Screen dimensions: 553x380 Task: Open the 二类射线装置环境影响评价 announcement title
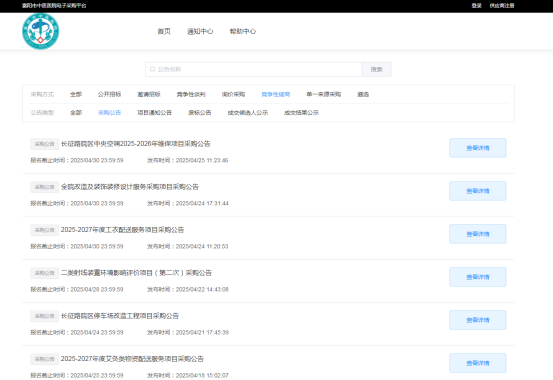[x=136, y=273]
